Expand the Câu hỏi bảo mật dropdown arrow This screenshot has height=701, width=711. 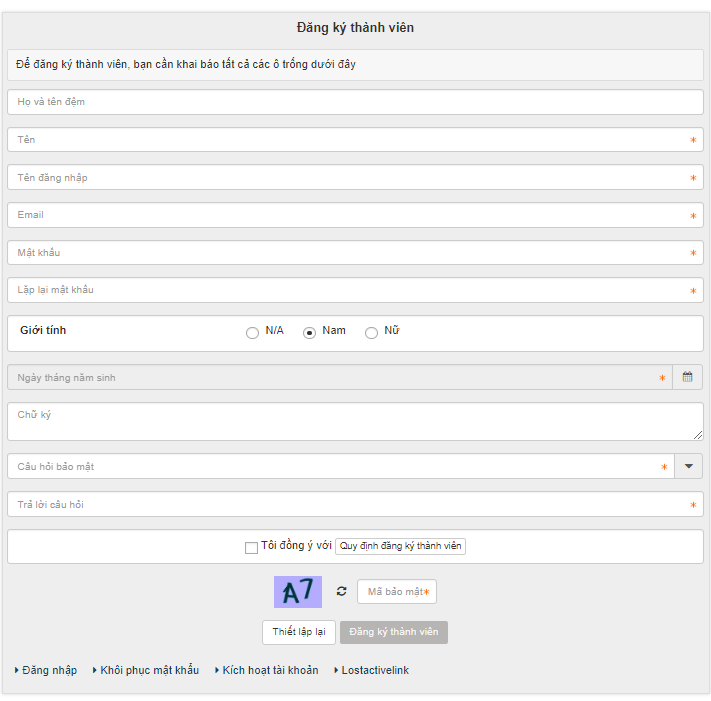pos(688,466)
